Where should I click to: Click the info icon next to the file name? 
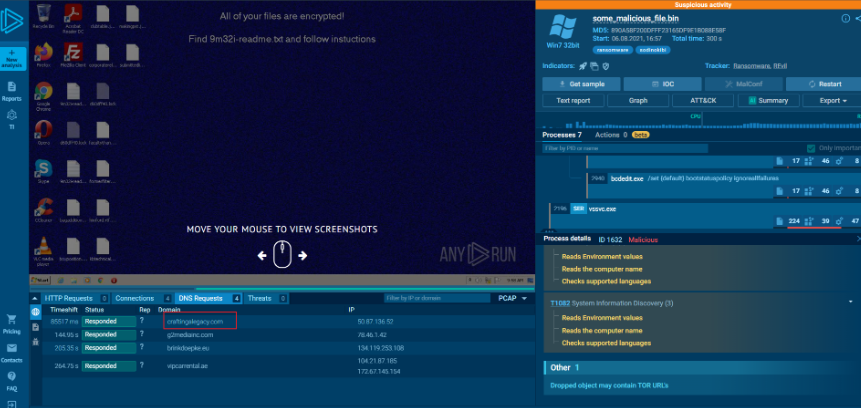click(845, 18)
